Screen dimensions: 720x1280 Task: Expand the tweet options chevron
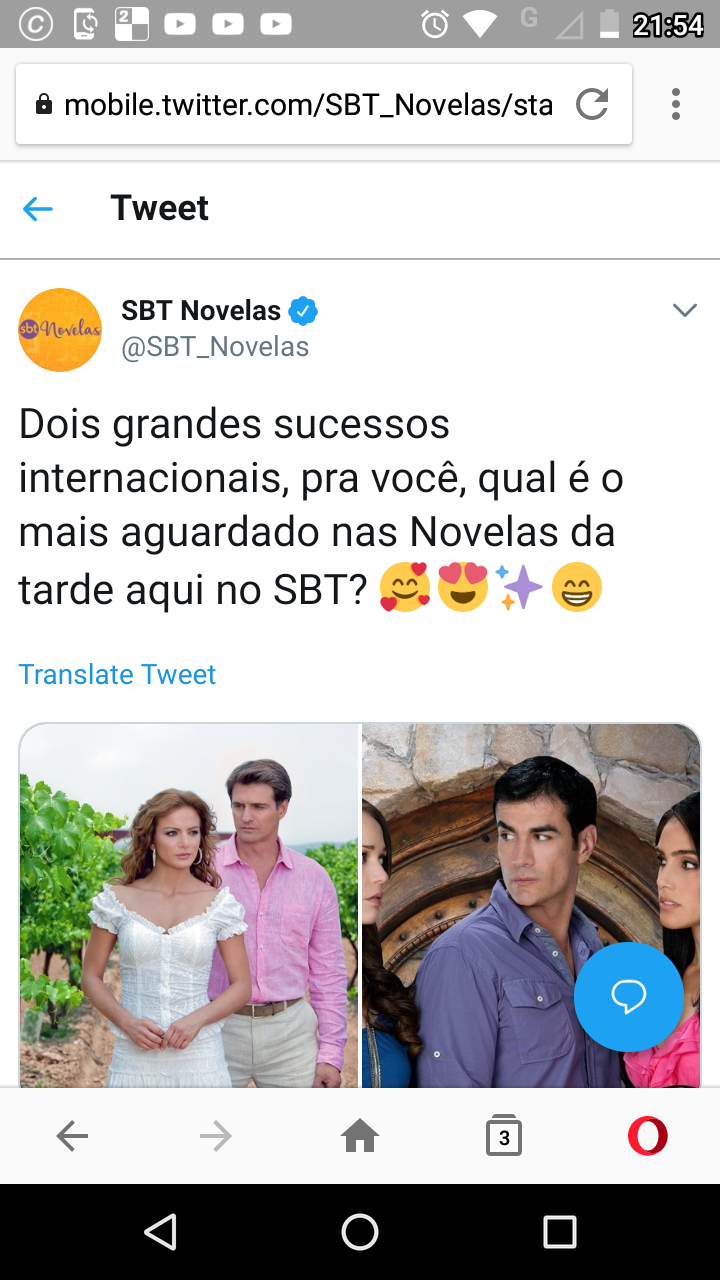point(684,310)
